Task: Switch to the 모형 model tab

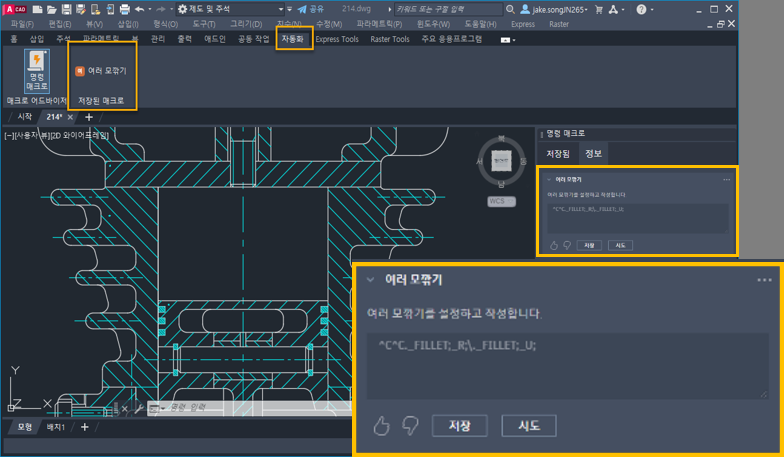Action: point(24,426)
